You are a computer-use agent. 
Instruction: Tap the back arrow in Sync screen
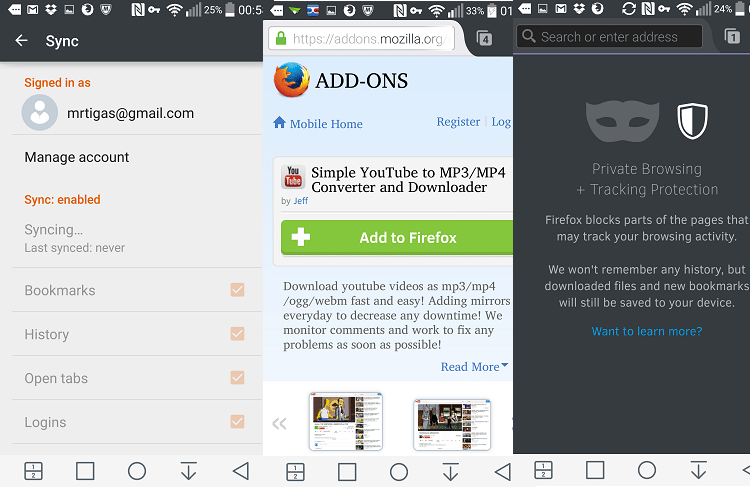click(x=21, y=41)
